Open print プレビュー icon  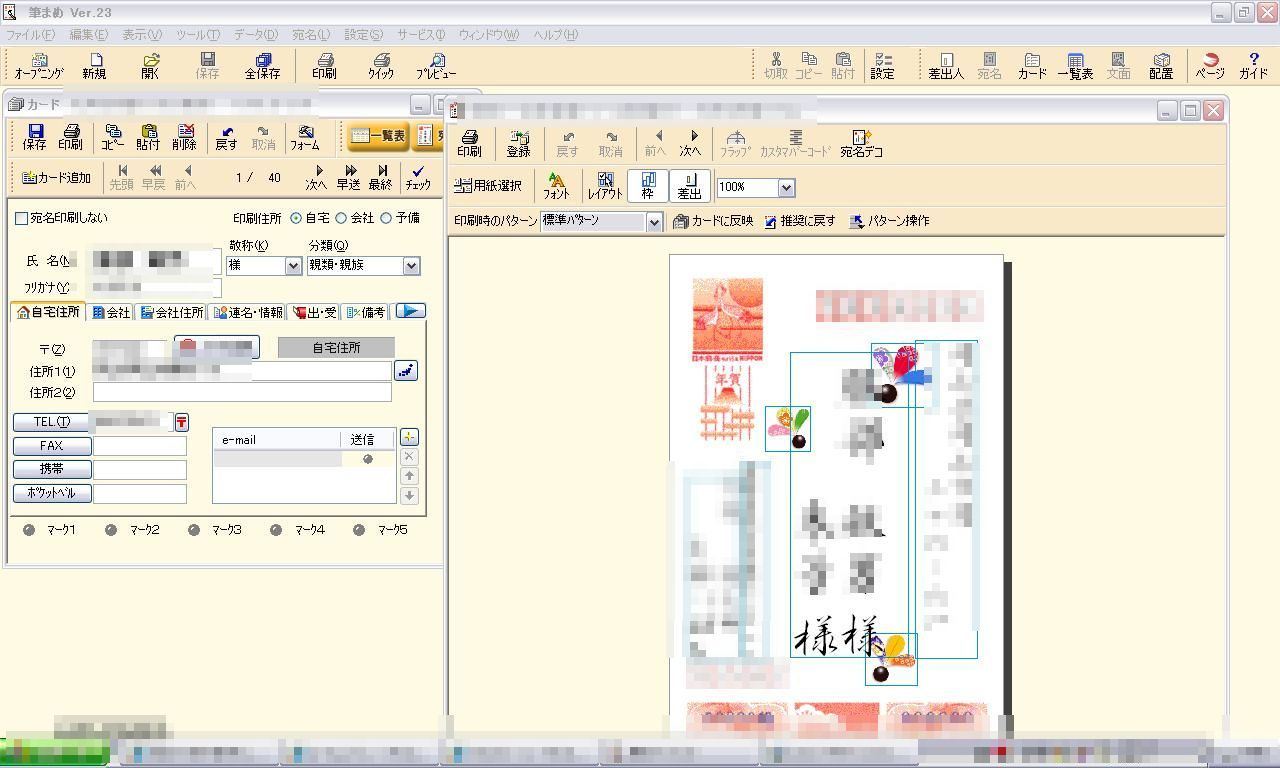(x=436, y=66)
